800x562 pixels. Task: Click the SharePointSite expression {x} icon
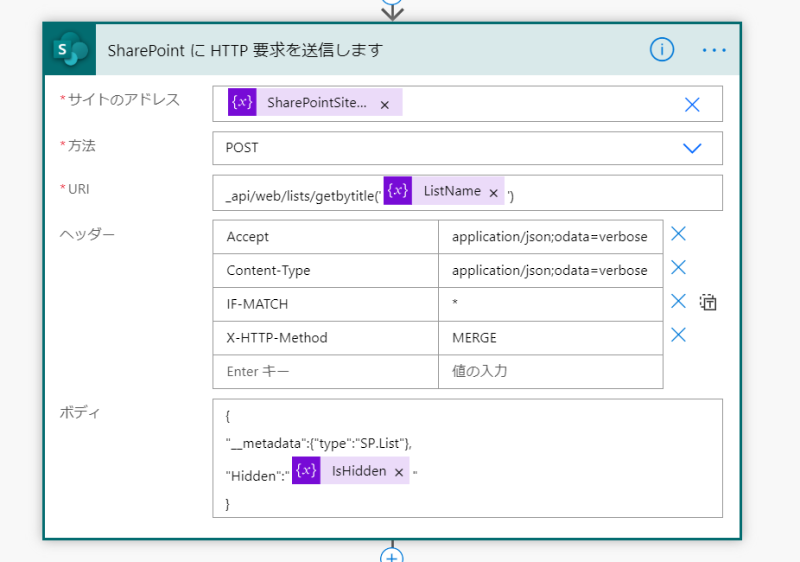pyautogui.click(x=242, y=102)
